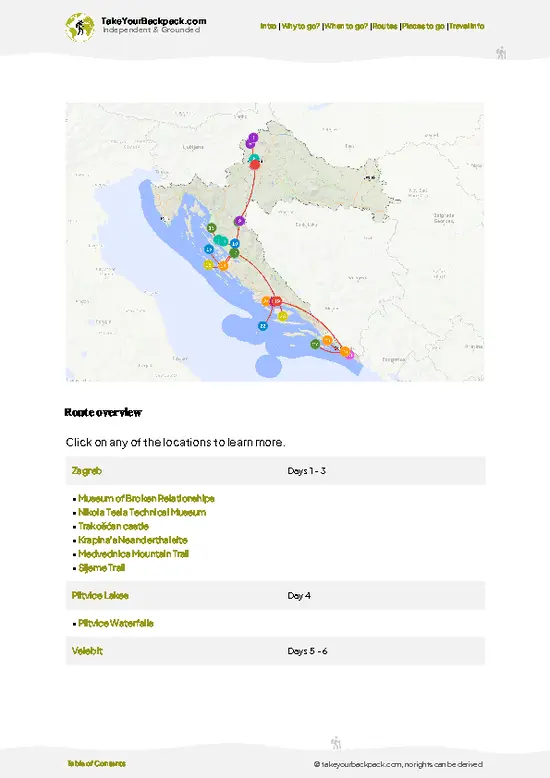Open Museum of Broken Relationships link
This screenshot has width=550, height=778.
(146, 498)
